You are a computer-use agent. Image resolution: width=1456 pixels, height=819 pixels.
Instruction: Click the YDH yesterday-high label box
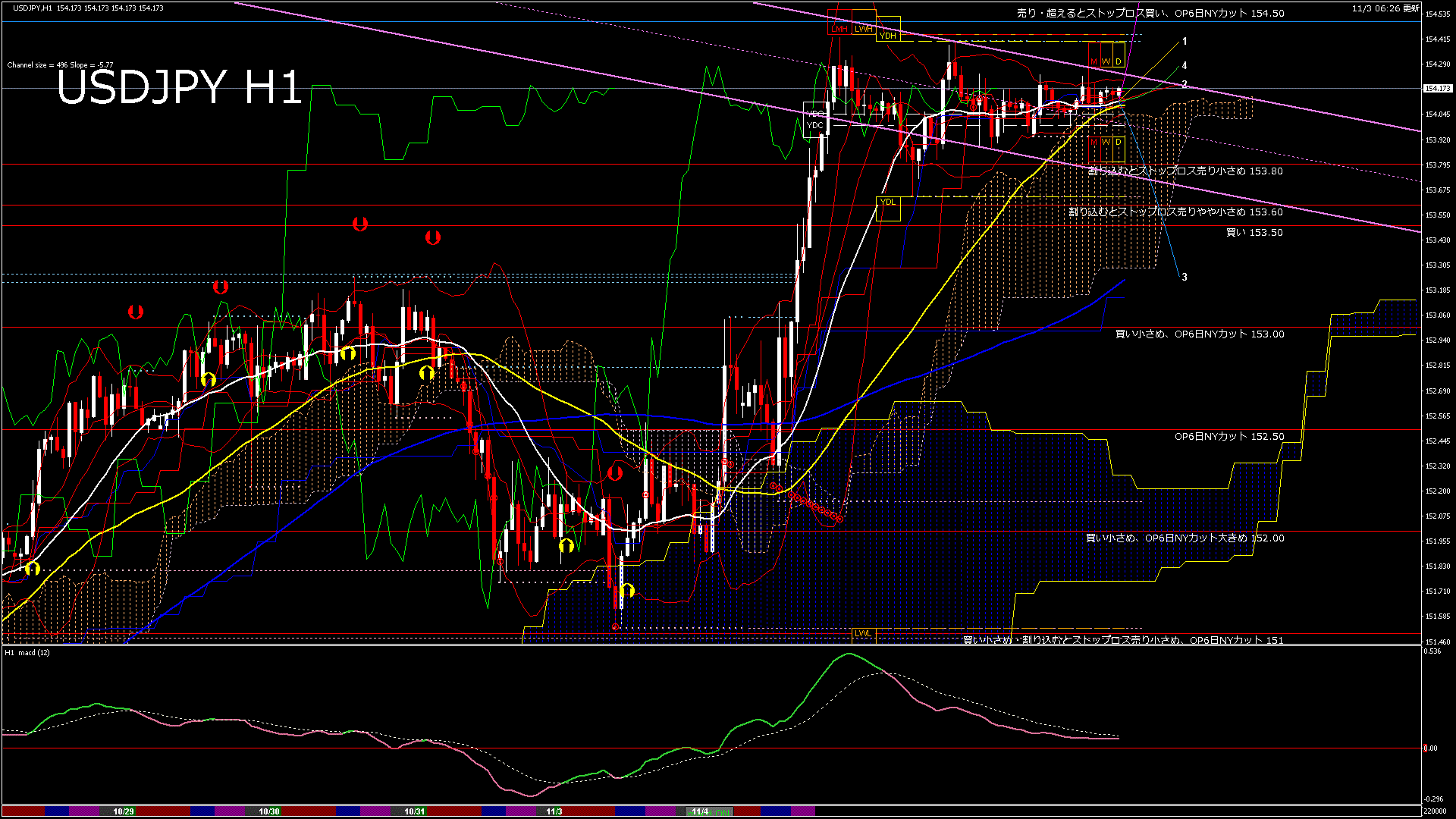(x=888, y=35)
